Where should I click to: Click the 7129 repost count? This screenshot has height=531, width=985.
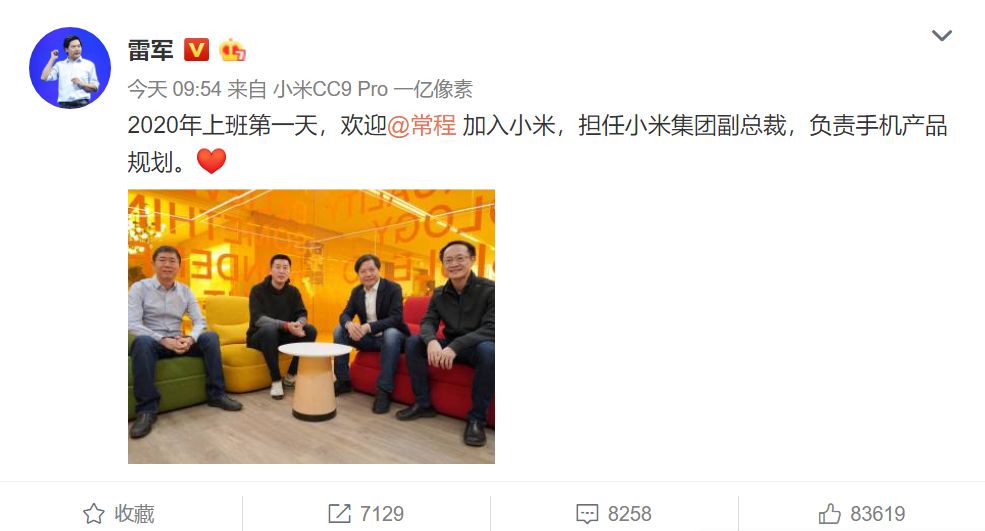click(382, 513)
